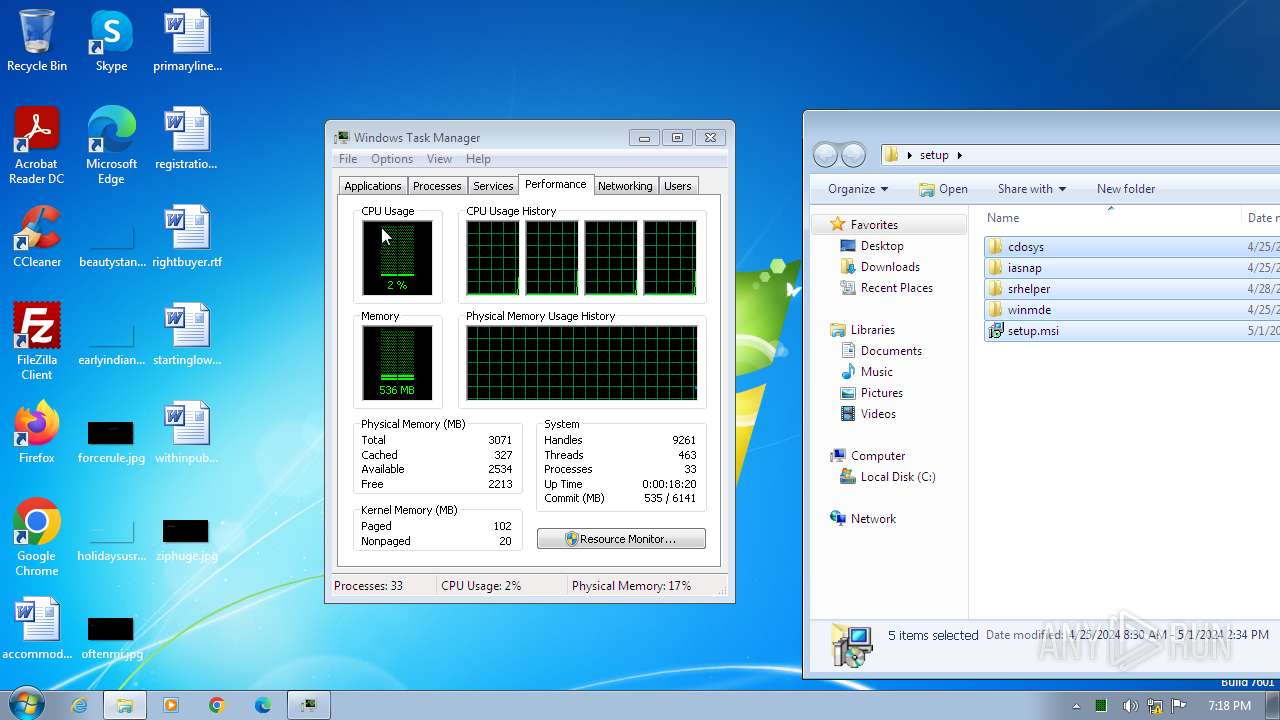
Task: Select Computer in the navigation pane
Action: click(878, 456)
